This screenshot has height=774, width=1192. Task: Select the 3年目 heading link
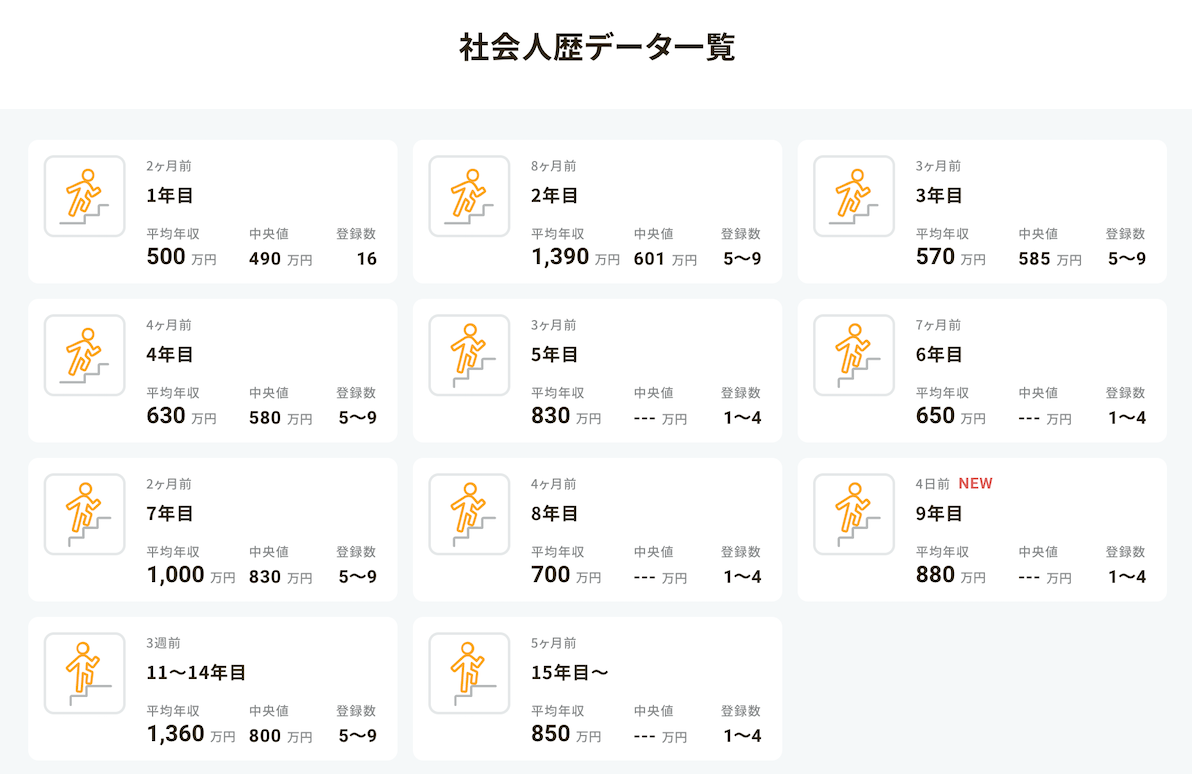click(940, 195)
